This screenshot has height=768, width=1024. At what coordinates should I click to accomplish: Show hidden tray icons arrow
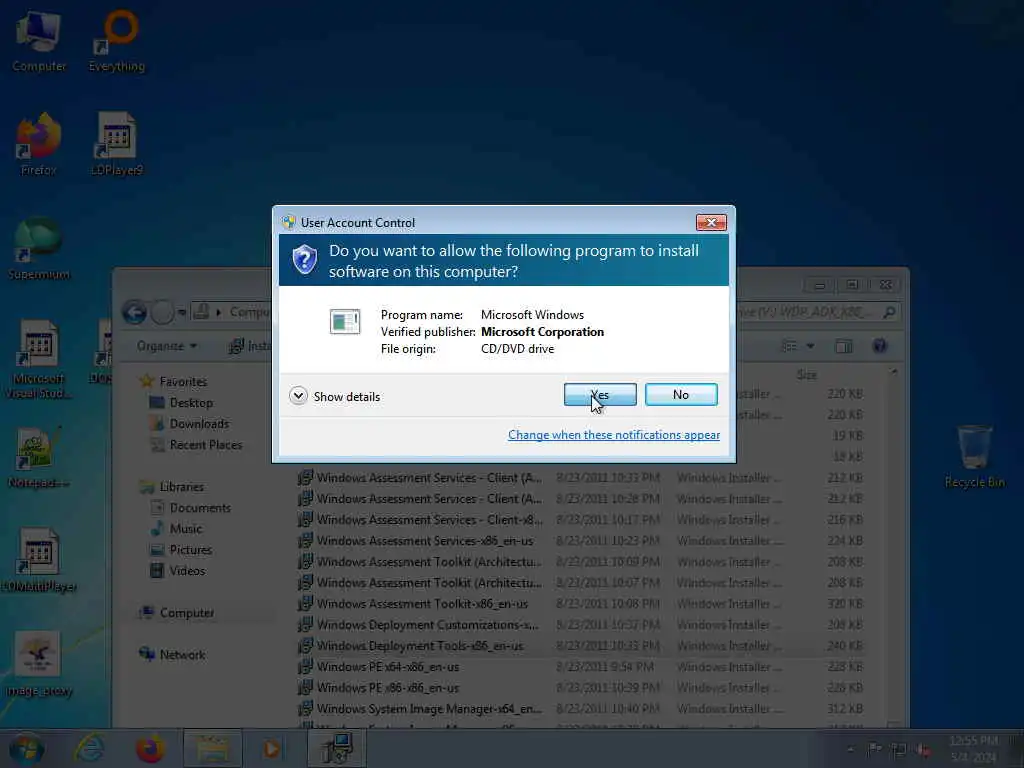tap(850, 749)
